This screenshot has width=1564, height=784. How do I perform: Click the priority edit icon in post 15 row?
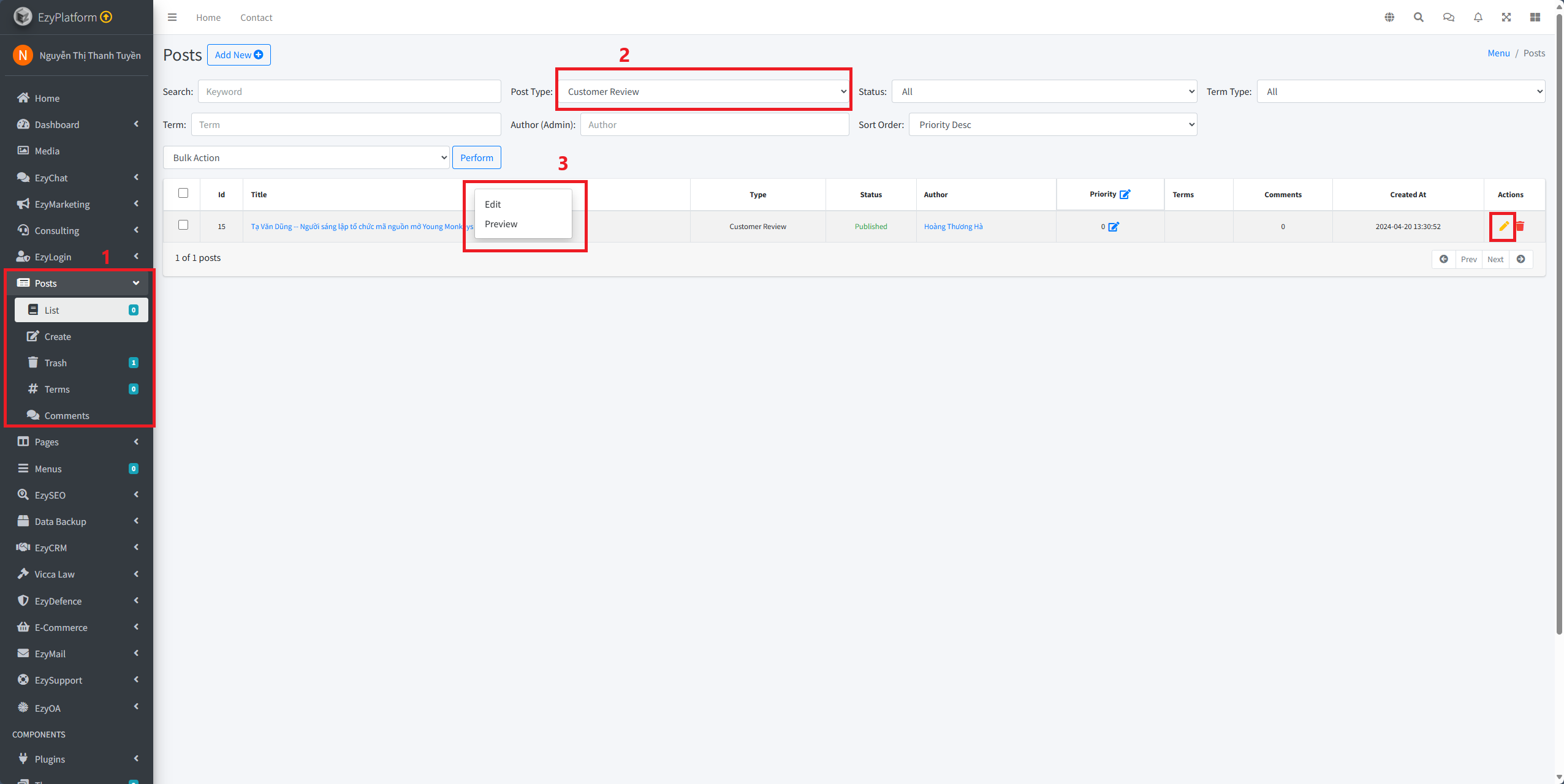(1114, 227)
